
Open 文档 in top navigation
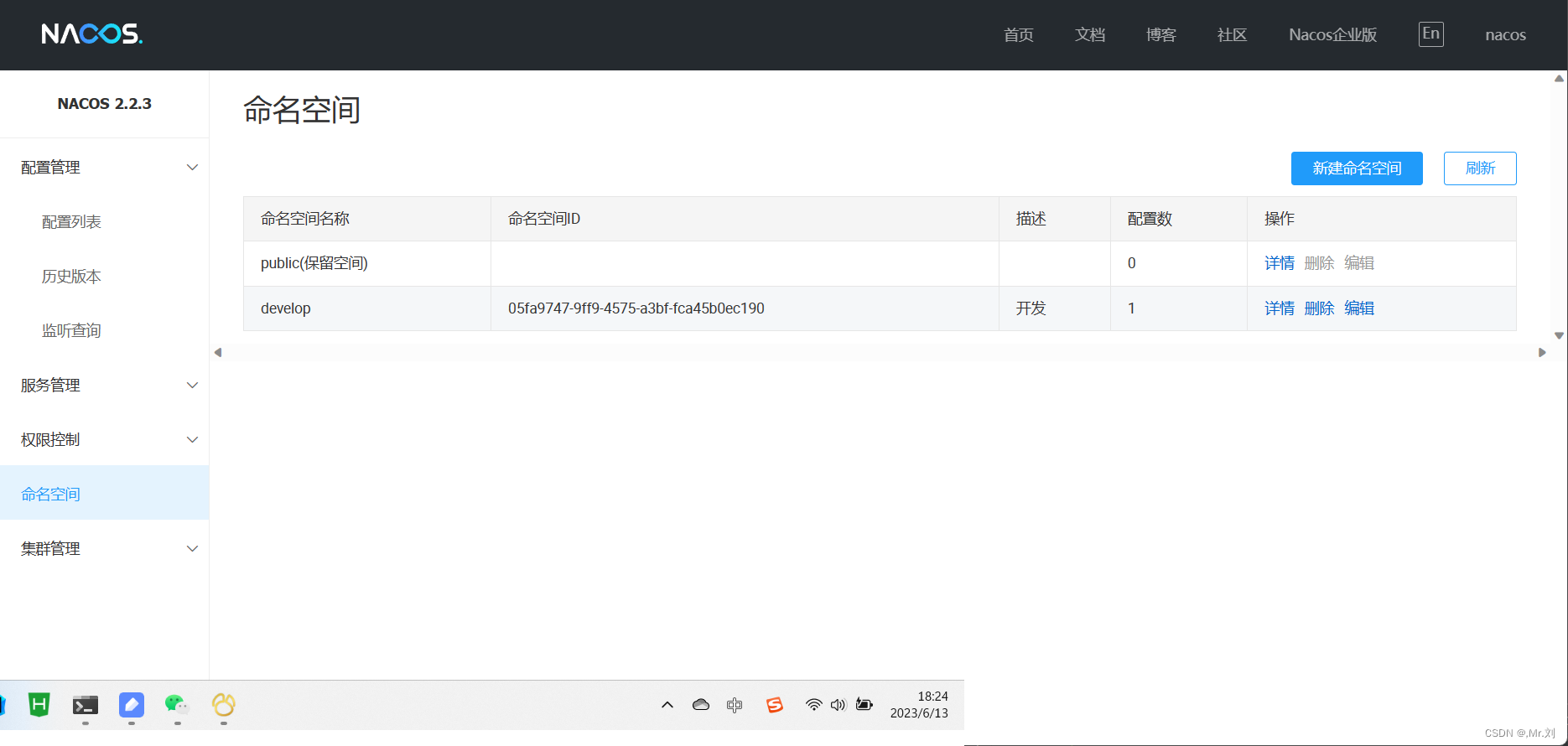[1090, 35]
